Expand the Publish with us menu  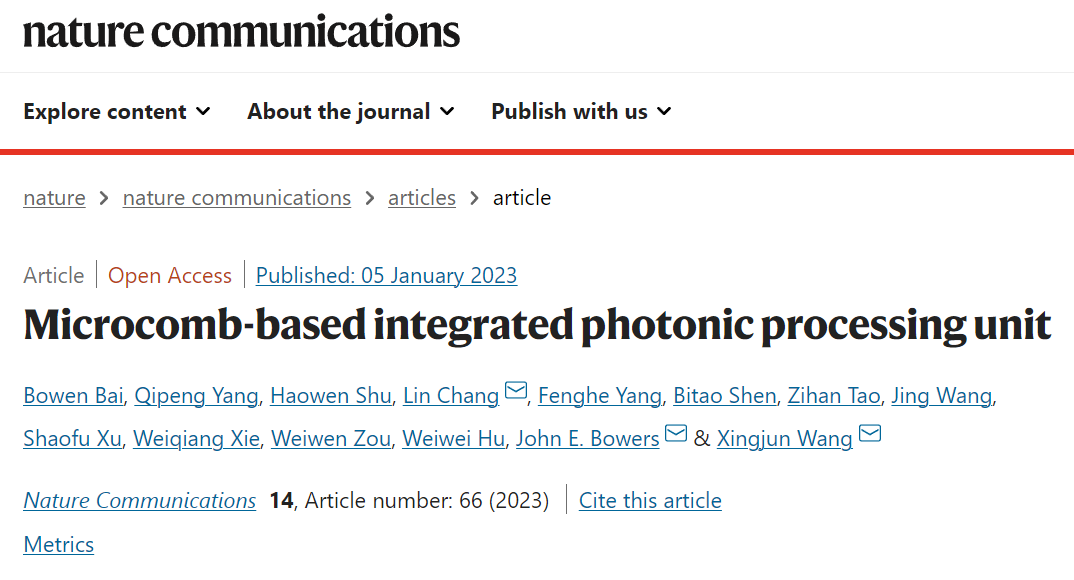click(581, 111)
